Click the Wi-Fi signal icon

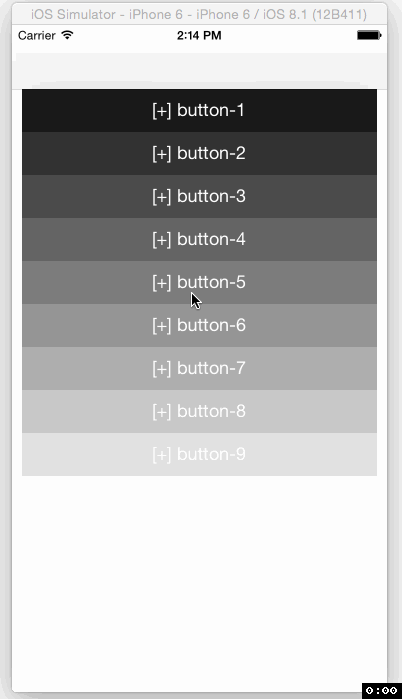[67, 35]
